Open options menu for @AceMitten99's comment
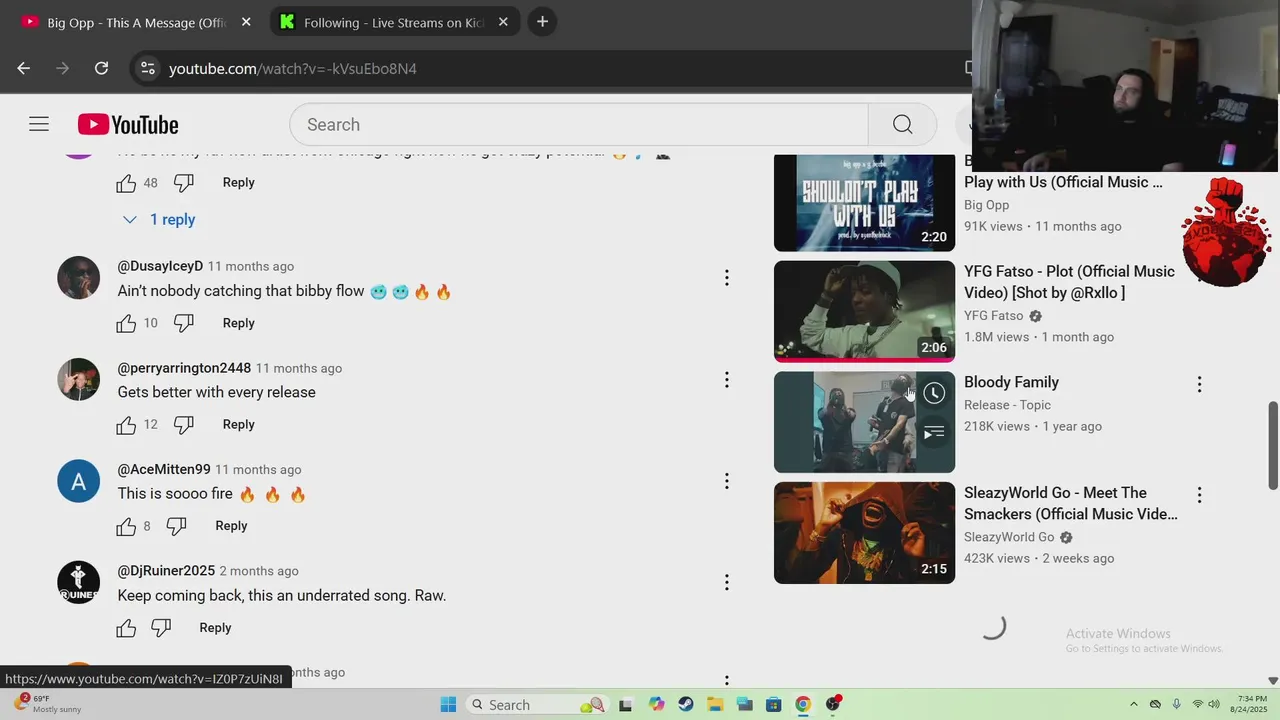This screenshot has height=720, width=1280. pos(727,481)
